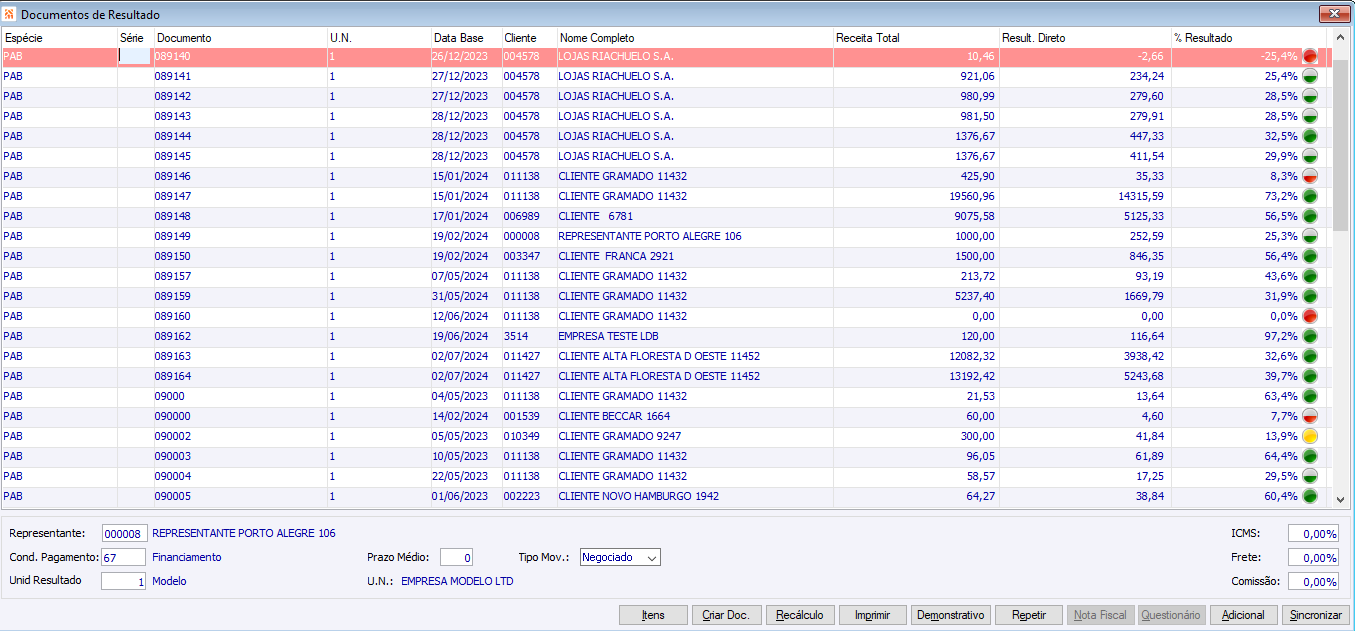
Task: Click the status icon in row 089163
Action: click(x=1310, y=356)
